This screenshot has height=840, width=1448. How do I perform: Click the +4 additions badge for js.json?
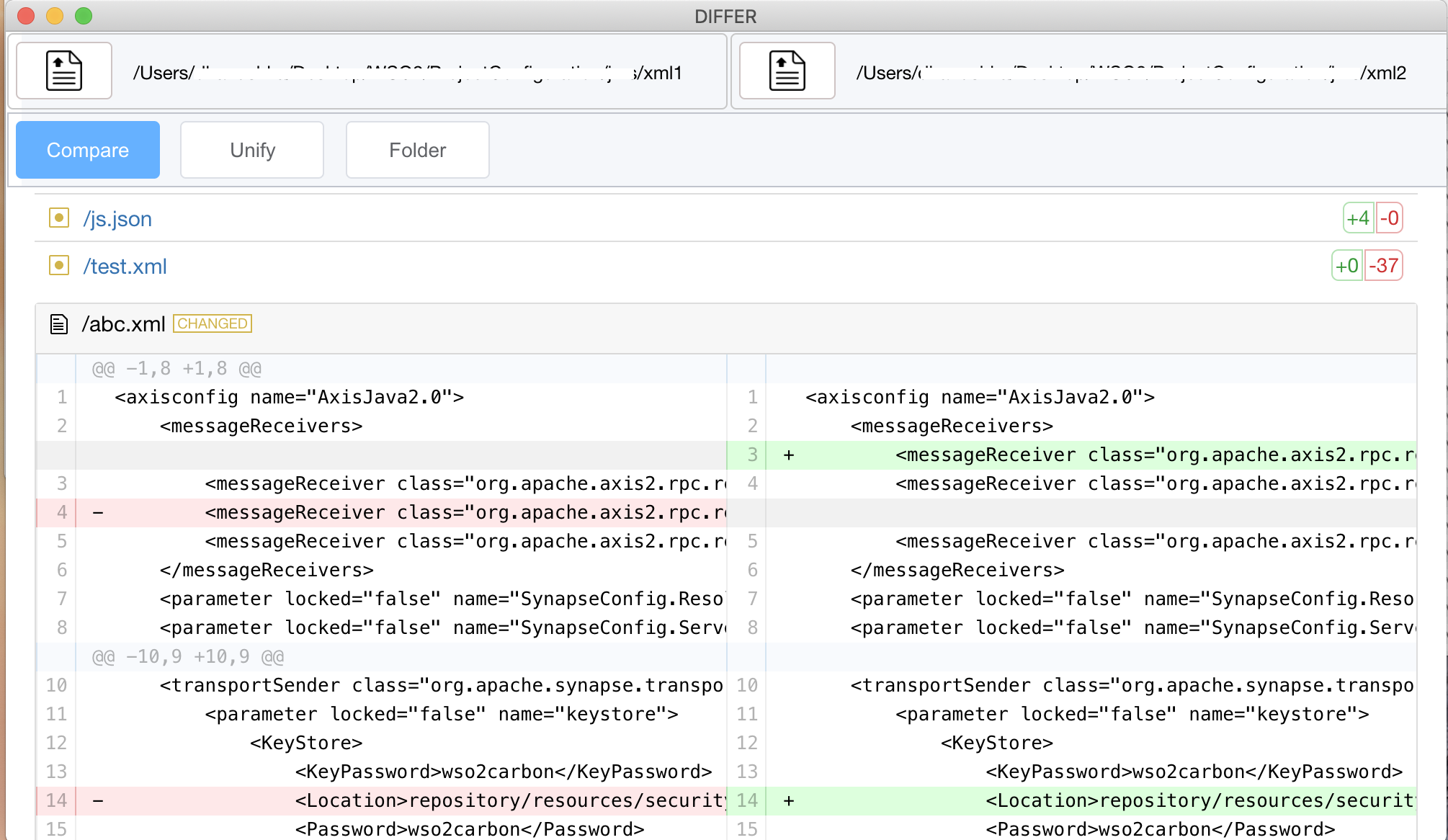coord(1358,218)
